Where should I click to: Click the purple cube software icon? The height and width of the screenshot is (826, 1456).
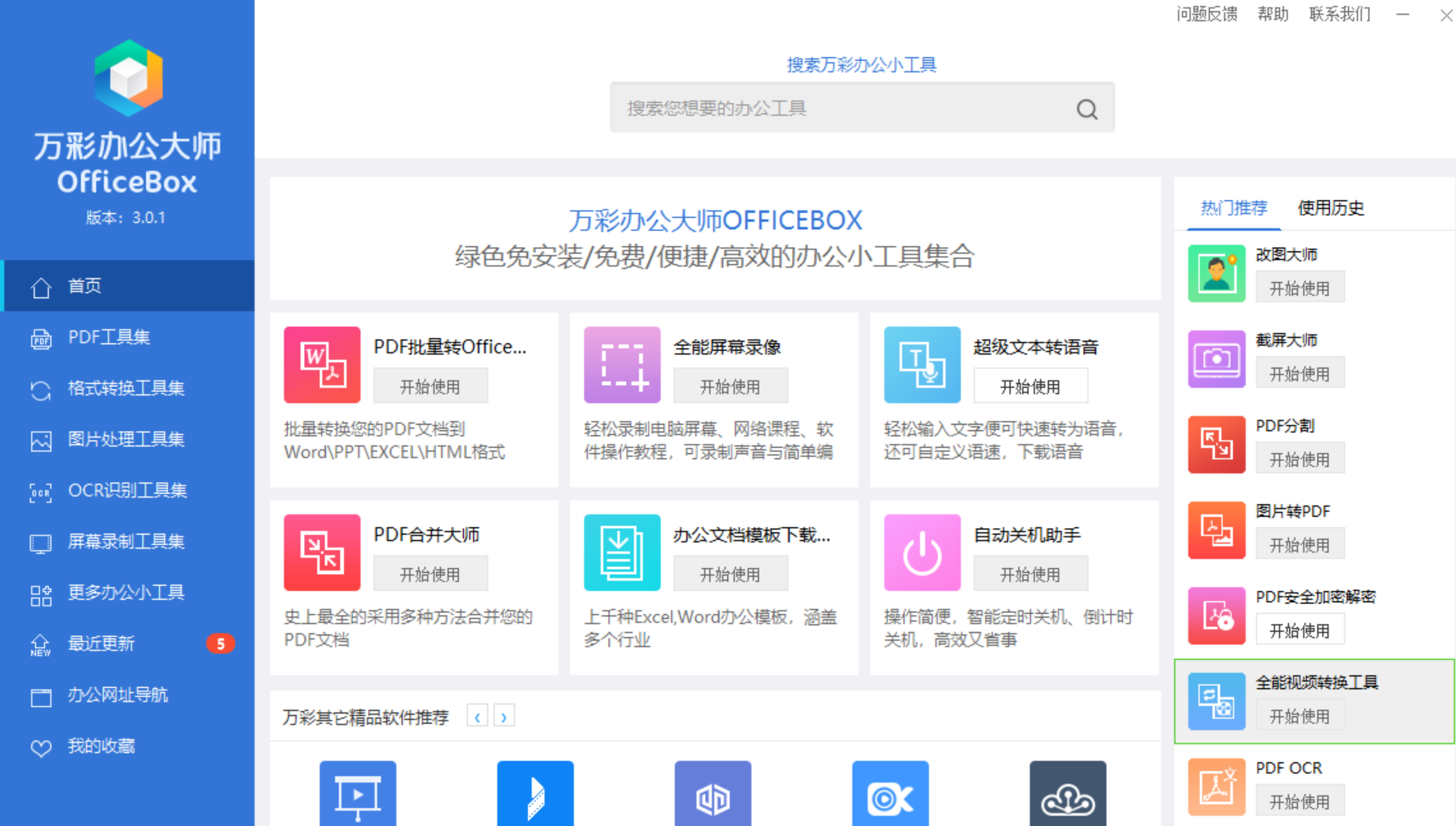tap(713, 794)
